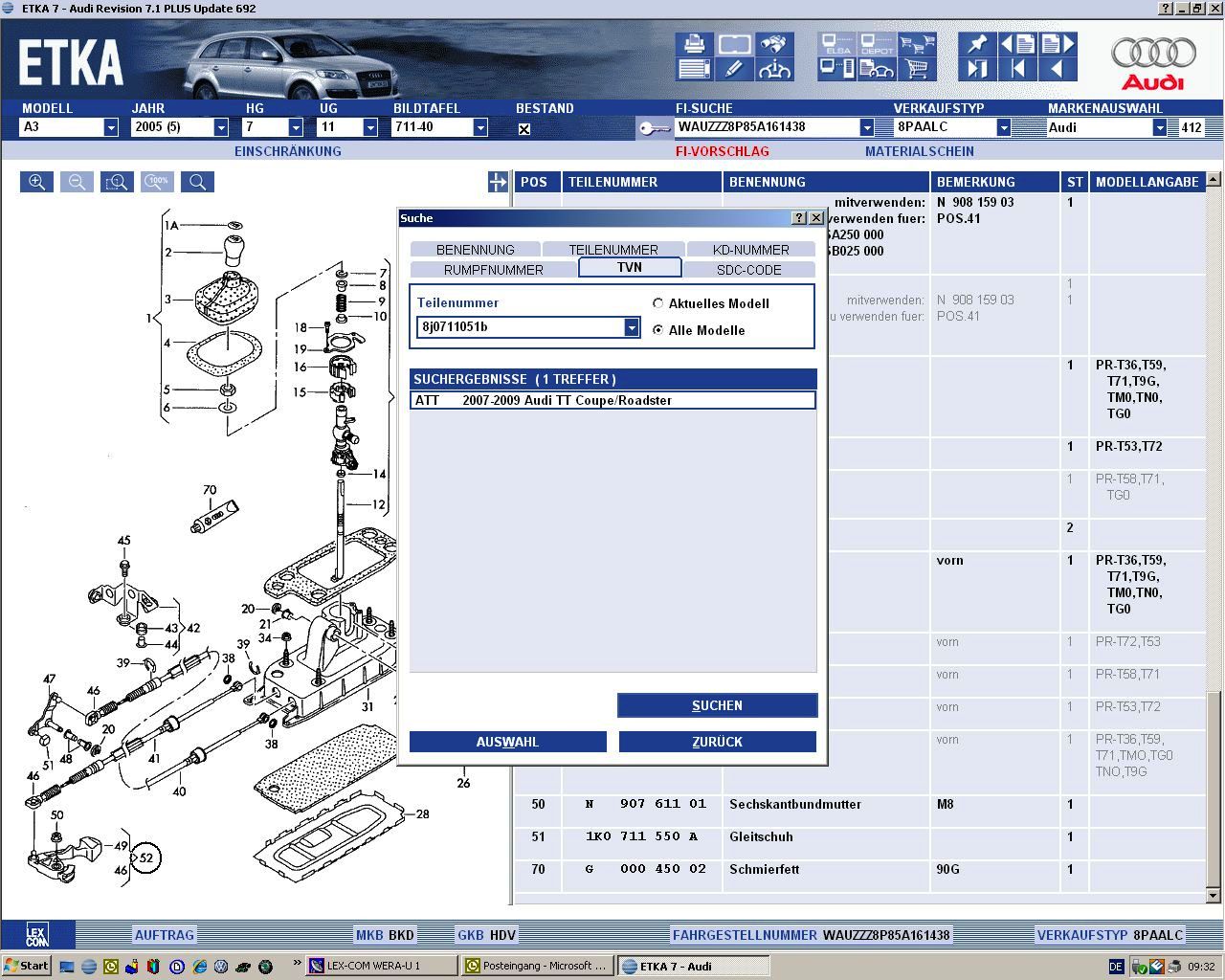
Task: Switch to the RUMPFNUMMER tab
Action: pos(494,270)
